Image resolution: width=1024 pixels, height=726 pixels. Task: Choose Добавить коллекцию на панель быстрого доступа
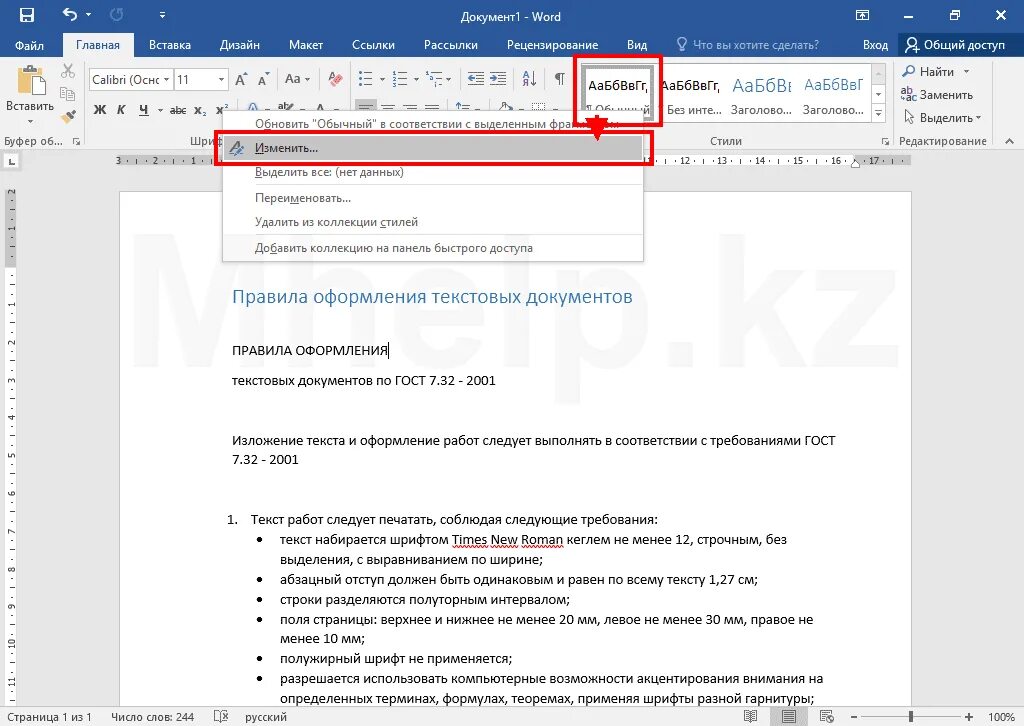[433, 248]
